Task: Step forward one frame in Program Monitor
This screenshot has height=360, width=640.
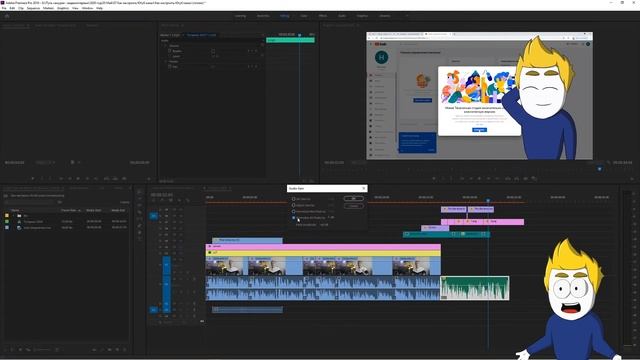Action: coord(489,178)
